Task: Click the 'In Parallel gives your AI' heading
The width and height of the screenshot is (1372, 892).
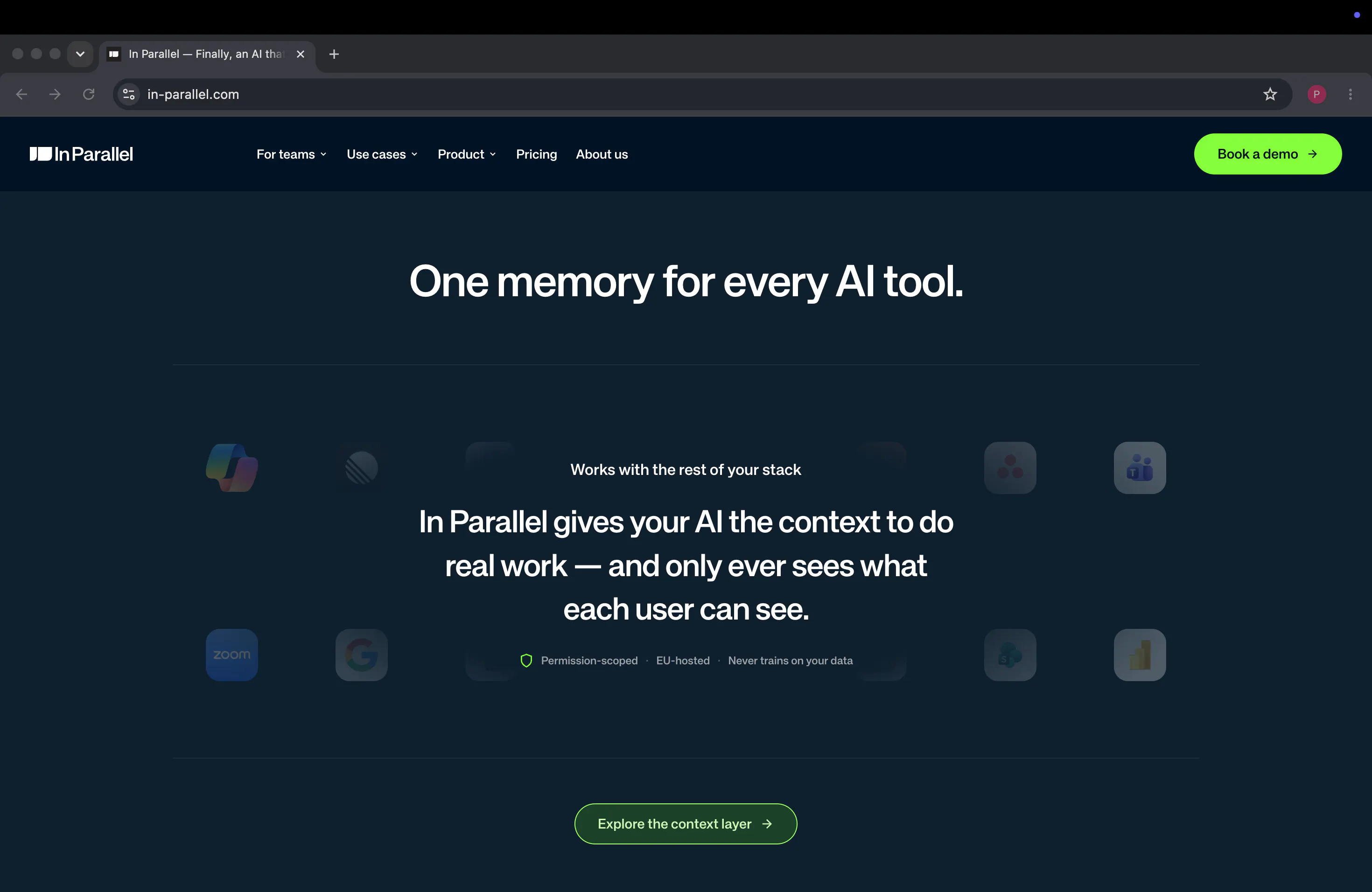Action: click(x=686, y=565)
